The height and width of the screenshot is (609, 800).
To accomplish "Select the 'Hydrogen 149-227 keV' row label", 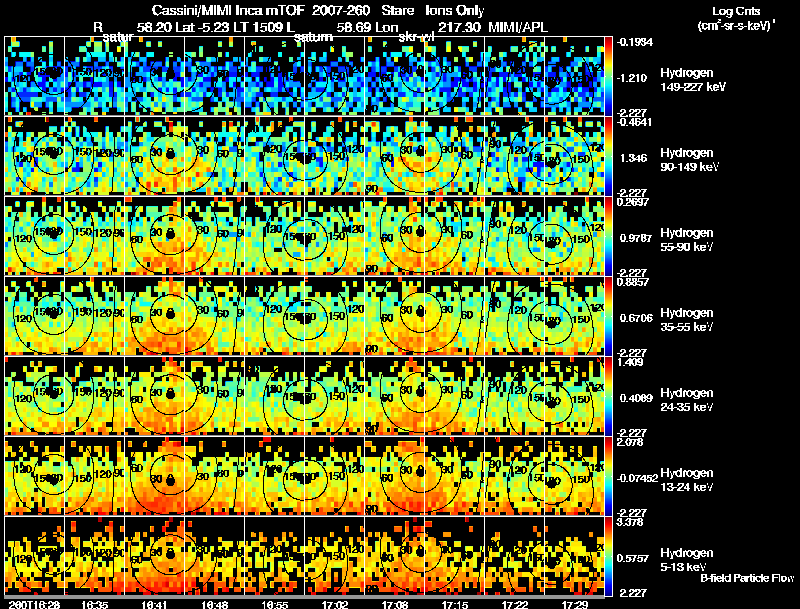I will (x=692, y=80).
